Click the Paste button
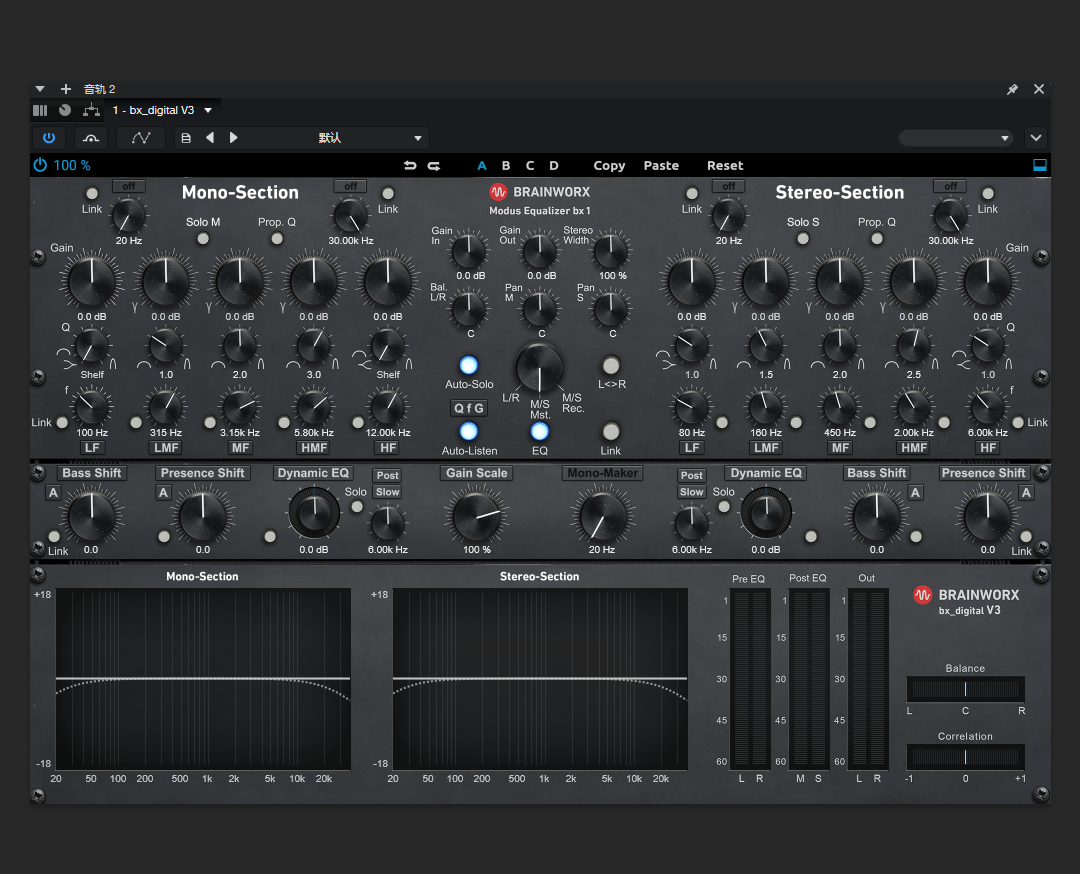The image size is (1080, 874). pos(661,165)
